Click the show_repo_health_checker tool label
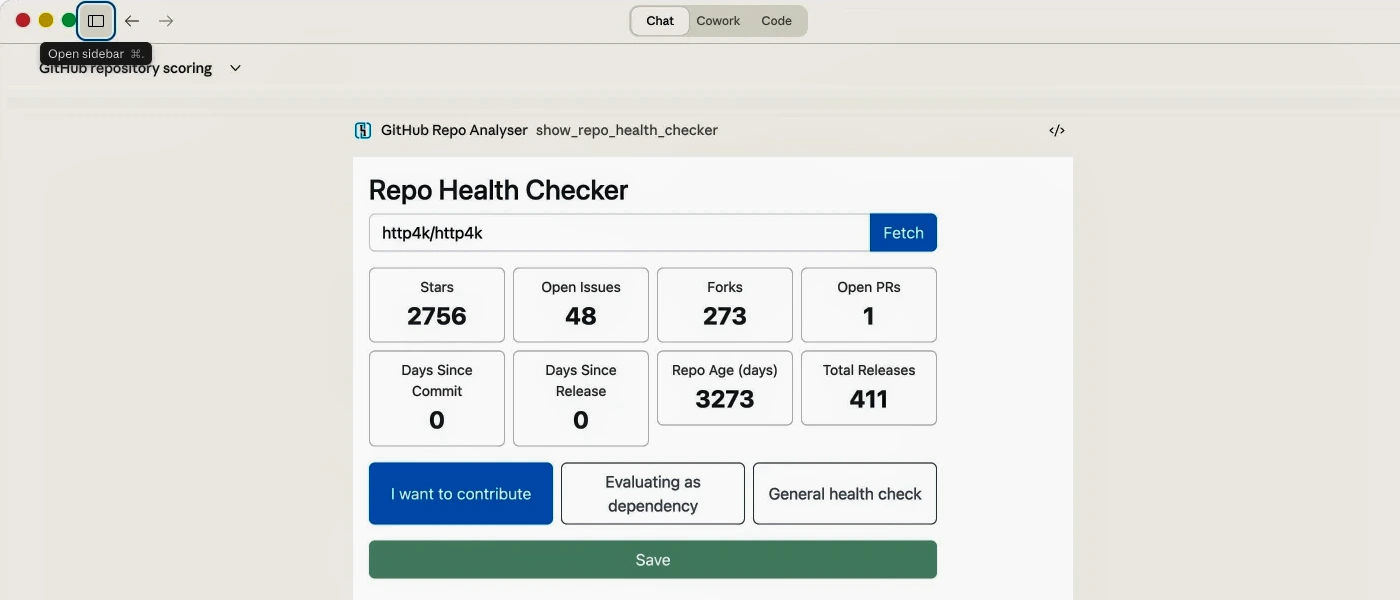This screenshot has height=600, width=1400. [627, 130]
